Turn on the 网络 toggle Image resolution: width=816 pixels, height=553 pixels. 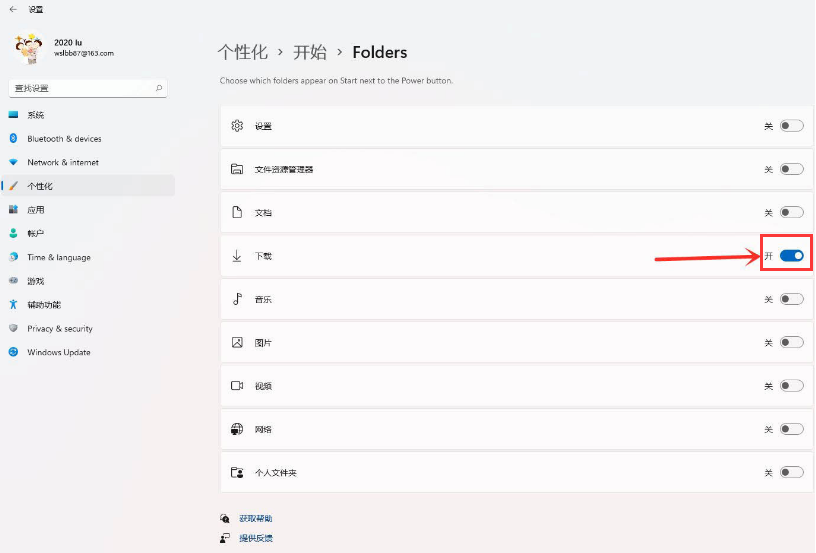coord(792,429)
